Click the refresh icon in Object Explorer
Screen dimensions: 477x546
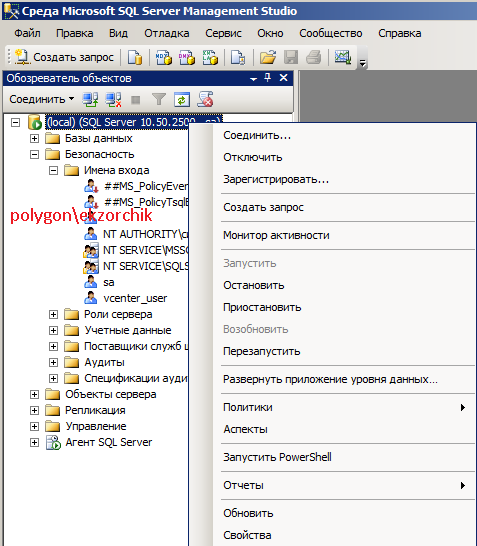[x=182, y=100]
